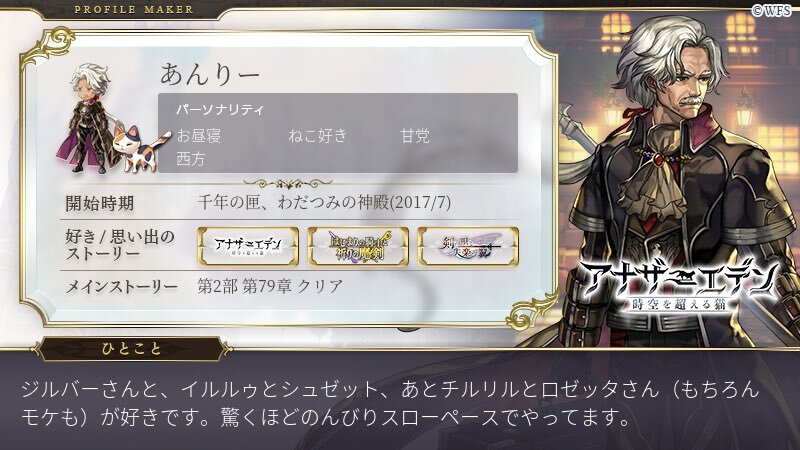This screenshot has height=450, width=800.
Task: Select the 'はじまりの騎士と祈りの魔剣' story badge
Action: [x=358, y=247]
